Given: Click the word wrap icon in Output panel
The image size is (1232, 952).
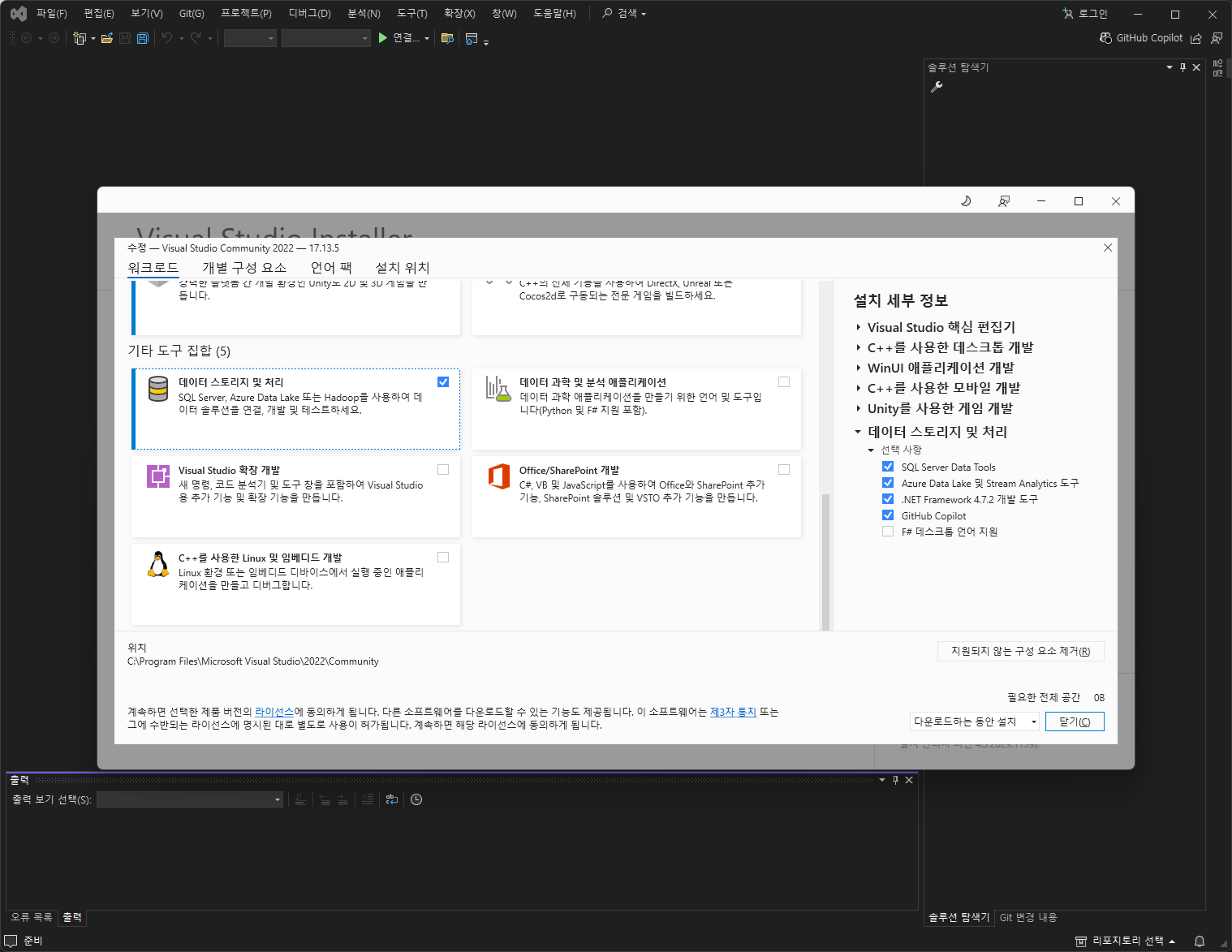Looking at the screenshot, I should (392, 799).
